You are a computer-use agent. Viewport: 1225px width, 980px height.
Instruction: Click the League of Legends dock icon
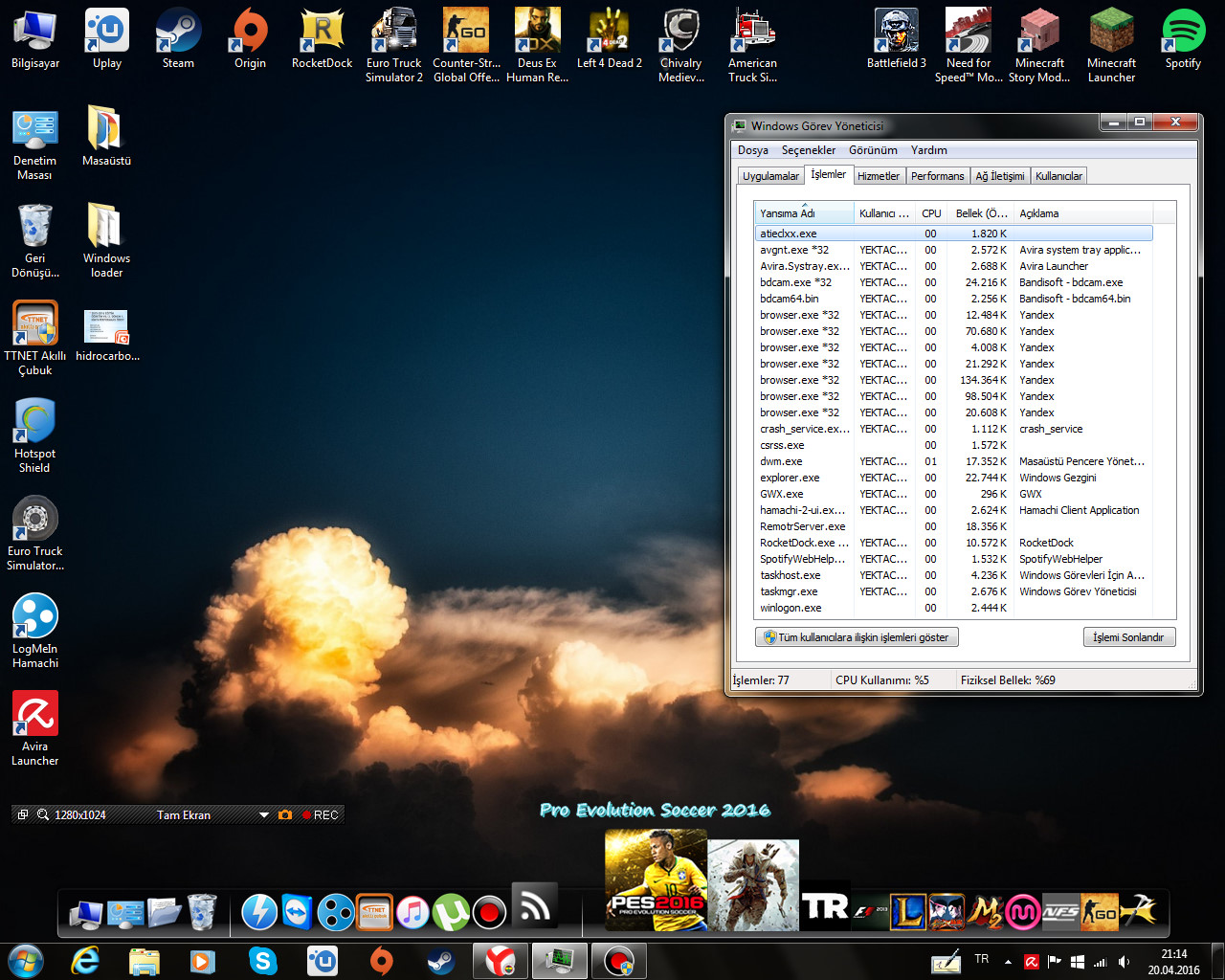[907, 912]
